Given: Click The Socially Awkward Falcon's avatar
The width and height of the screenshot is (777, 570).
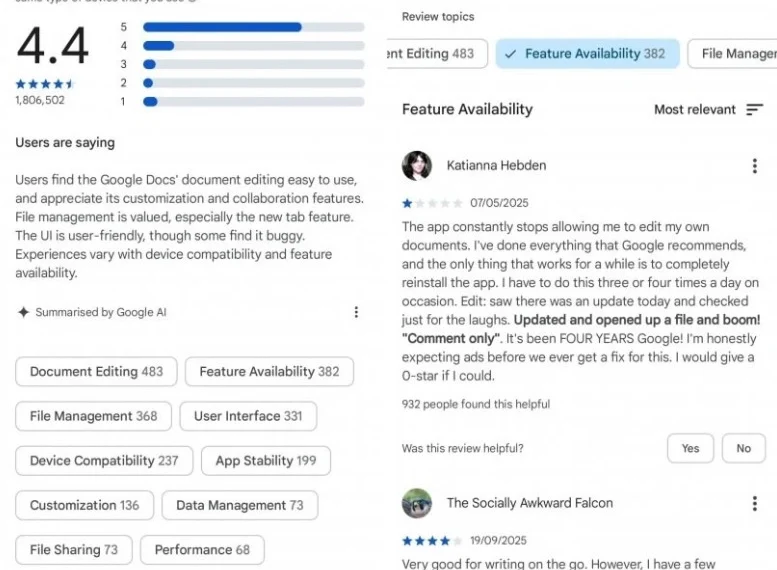Looking at the screenshot, I should (x=417, y=503).
